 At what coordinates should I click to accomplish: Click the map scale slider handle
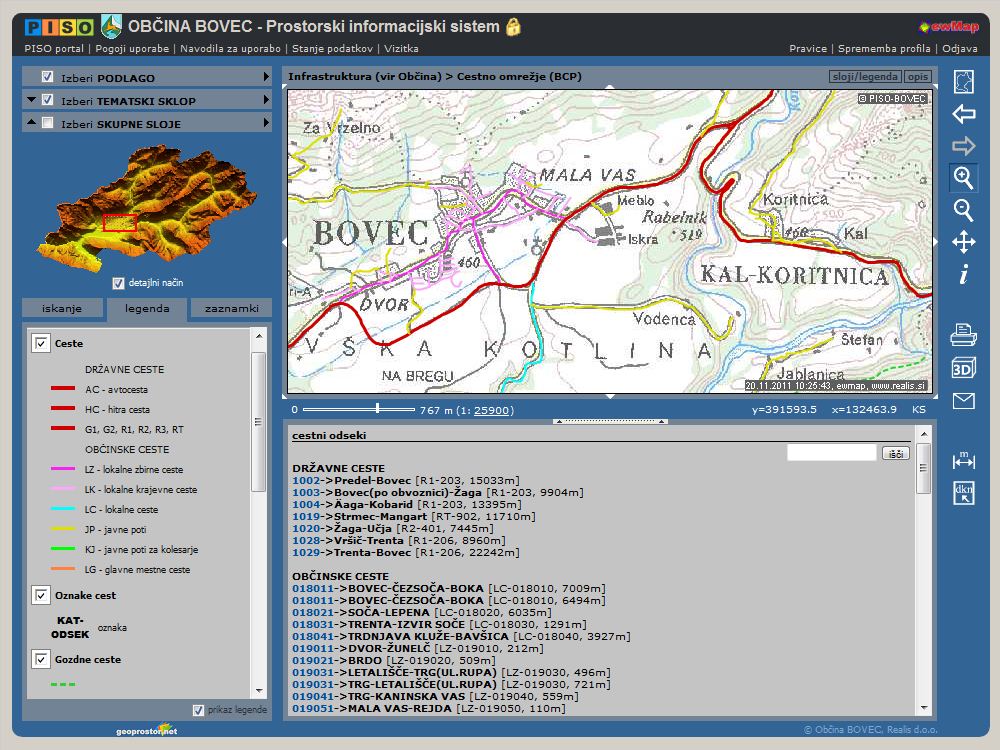coord(377,408)
